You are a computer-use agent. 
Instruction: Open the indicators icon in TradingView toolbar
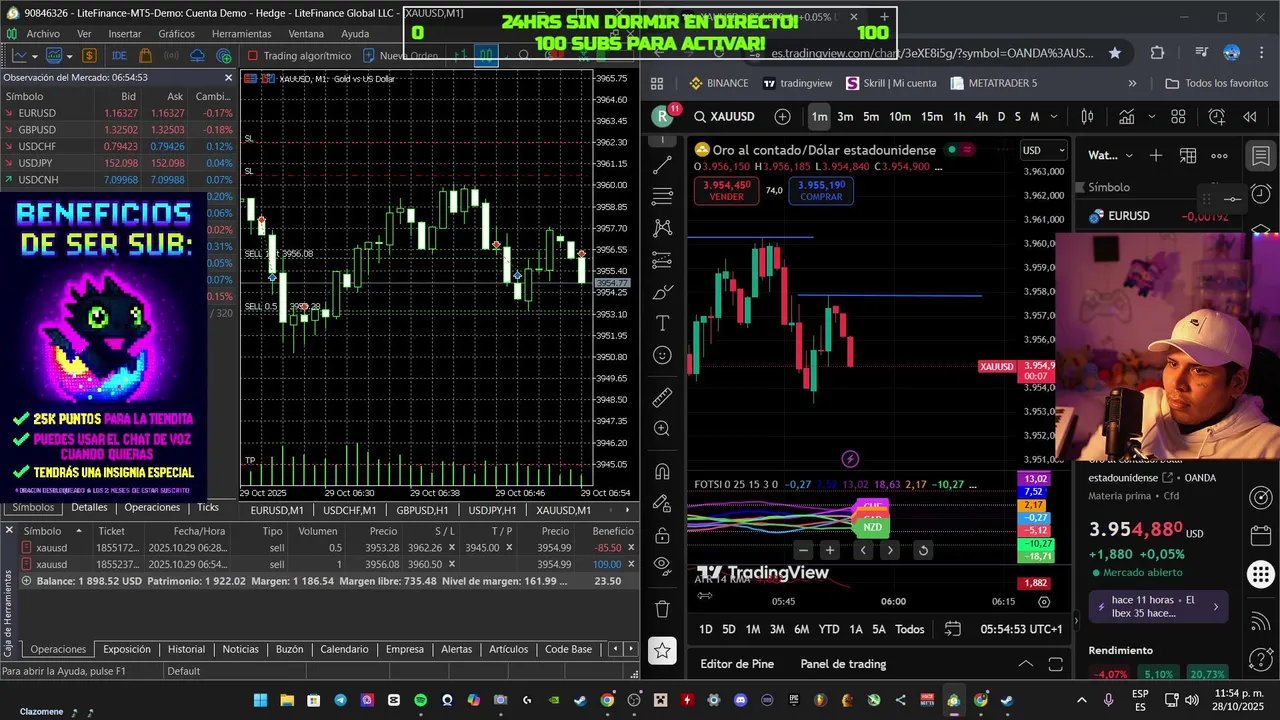coord(1127,117)
